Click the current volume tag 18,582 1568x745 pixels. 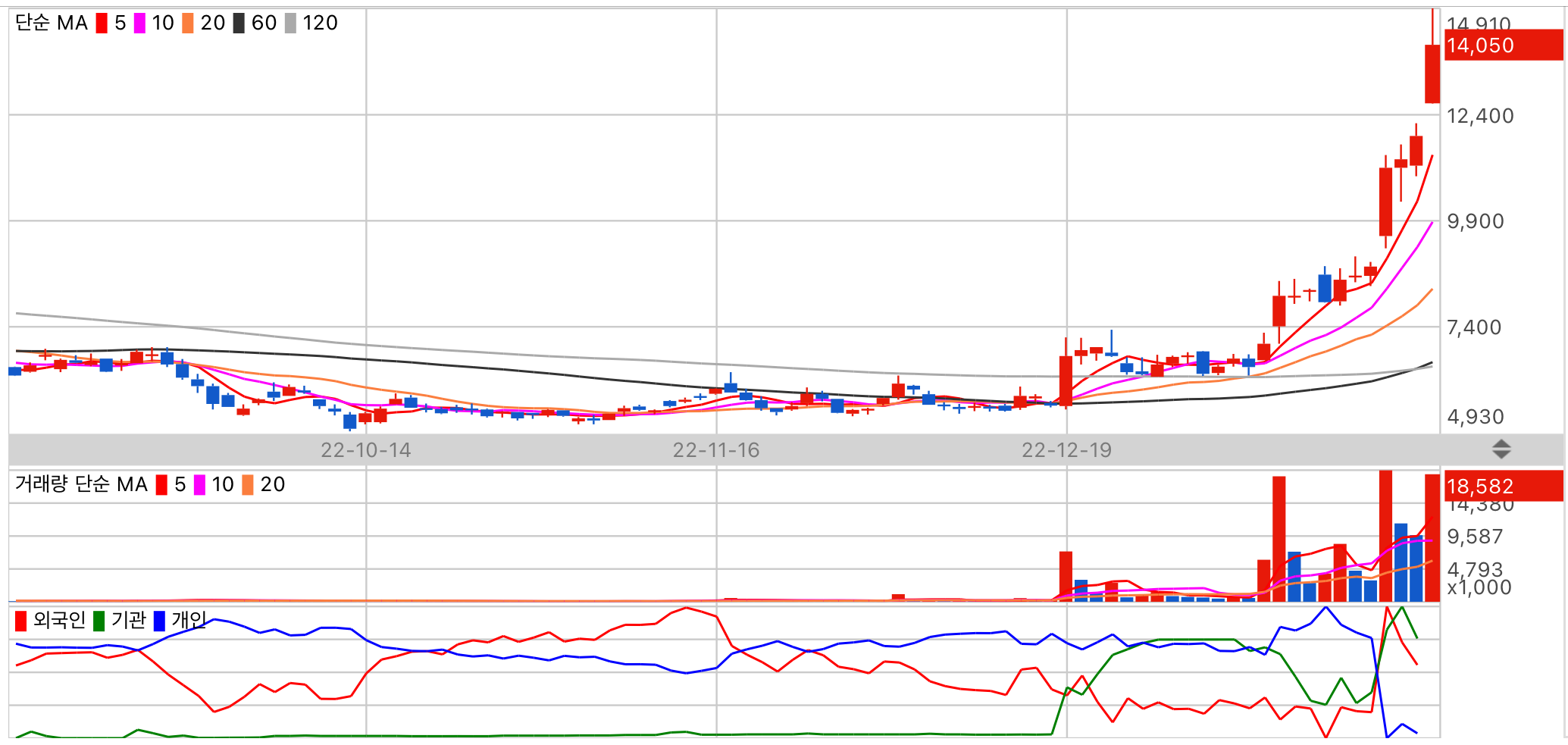(1504, 486)
